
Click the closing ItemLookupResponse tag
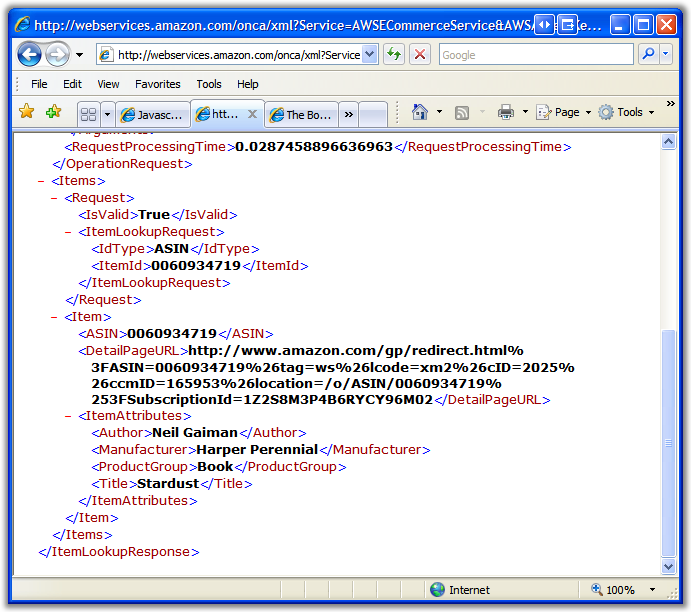119,552
